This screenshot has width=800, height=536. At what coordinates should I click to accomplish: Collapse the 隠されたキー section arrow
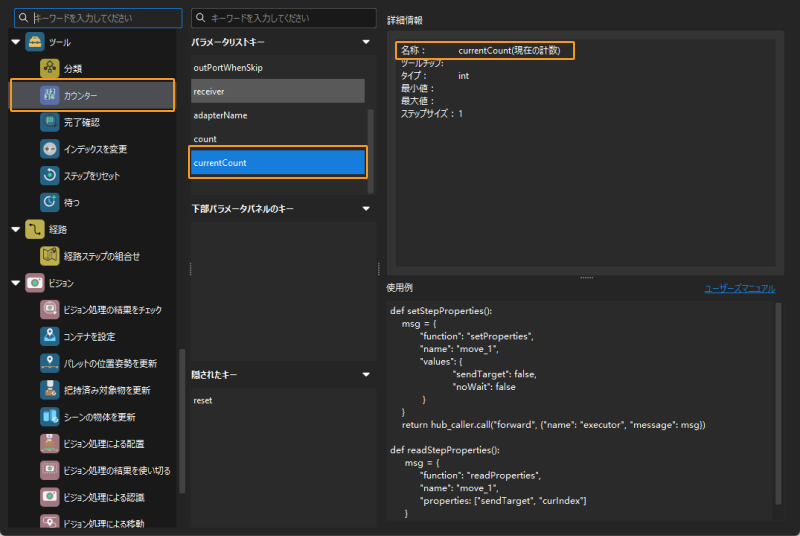tap(367, 375)
